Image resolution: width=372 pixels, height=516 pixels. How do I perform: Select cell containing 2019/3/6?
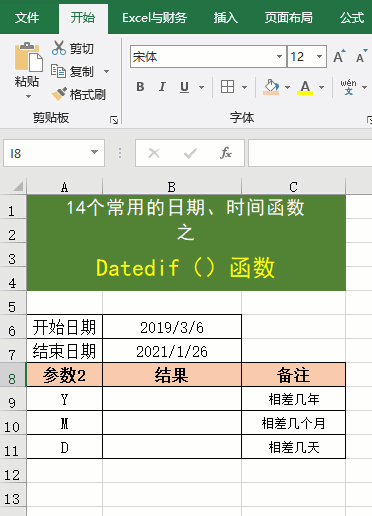click(x=172, y=327)
